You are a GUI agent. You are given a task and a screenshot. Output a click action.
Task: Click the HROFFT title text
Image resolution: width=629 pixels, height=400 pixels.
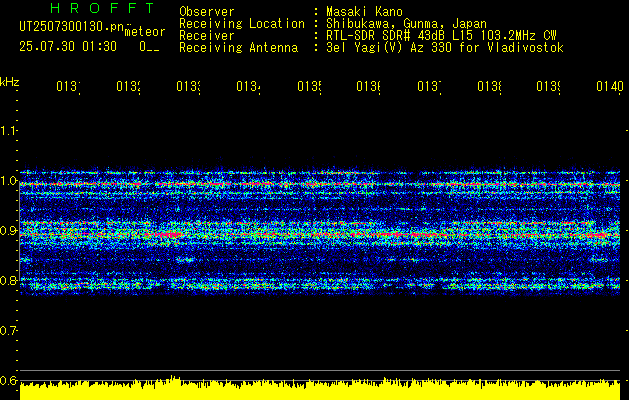pos(102,8)
